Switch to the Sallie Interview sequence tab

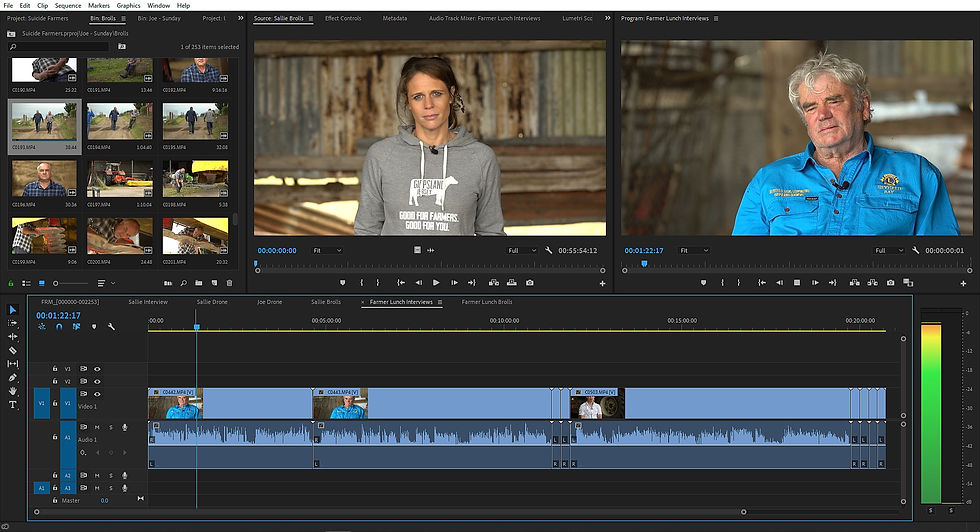point(148,301)
